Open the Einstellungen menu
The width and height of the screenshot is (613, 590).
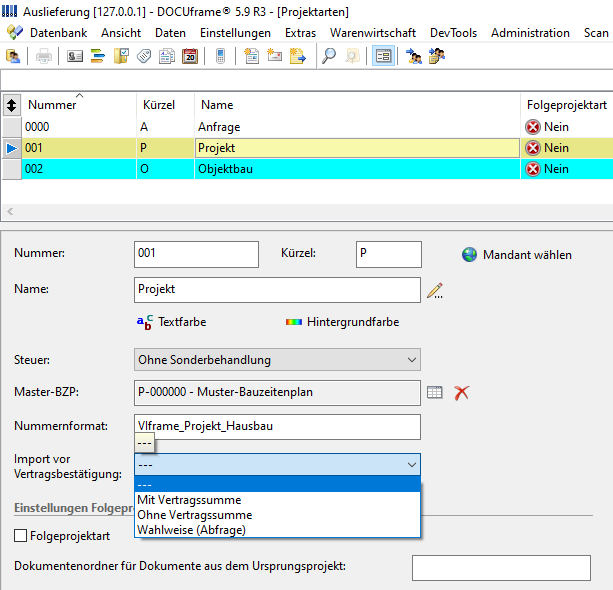(x=235, y=33)
